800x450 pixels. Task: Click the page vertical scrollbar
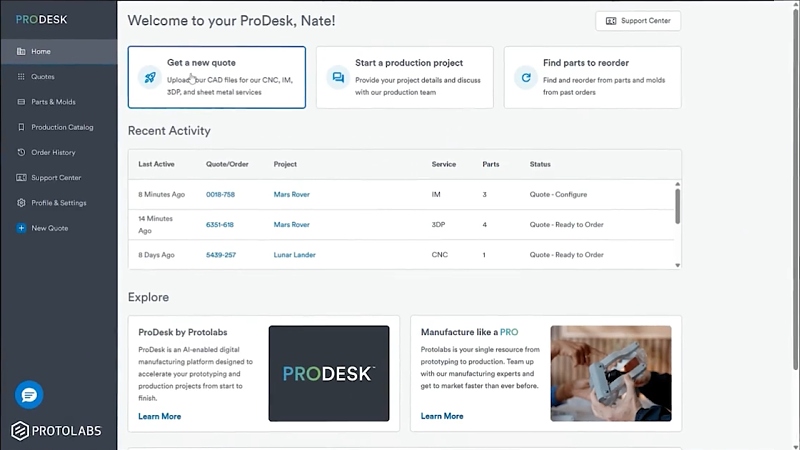click(x=795, y=189)
